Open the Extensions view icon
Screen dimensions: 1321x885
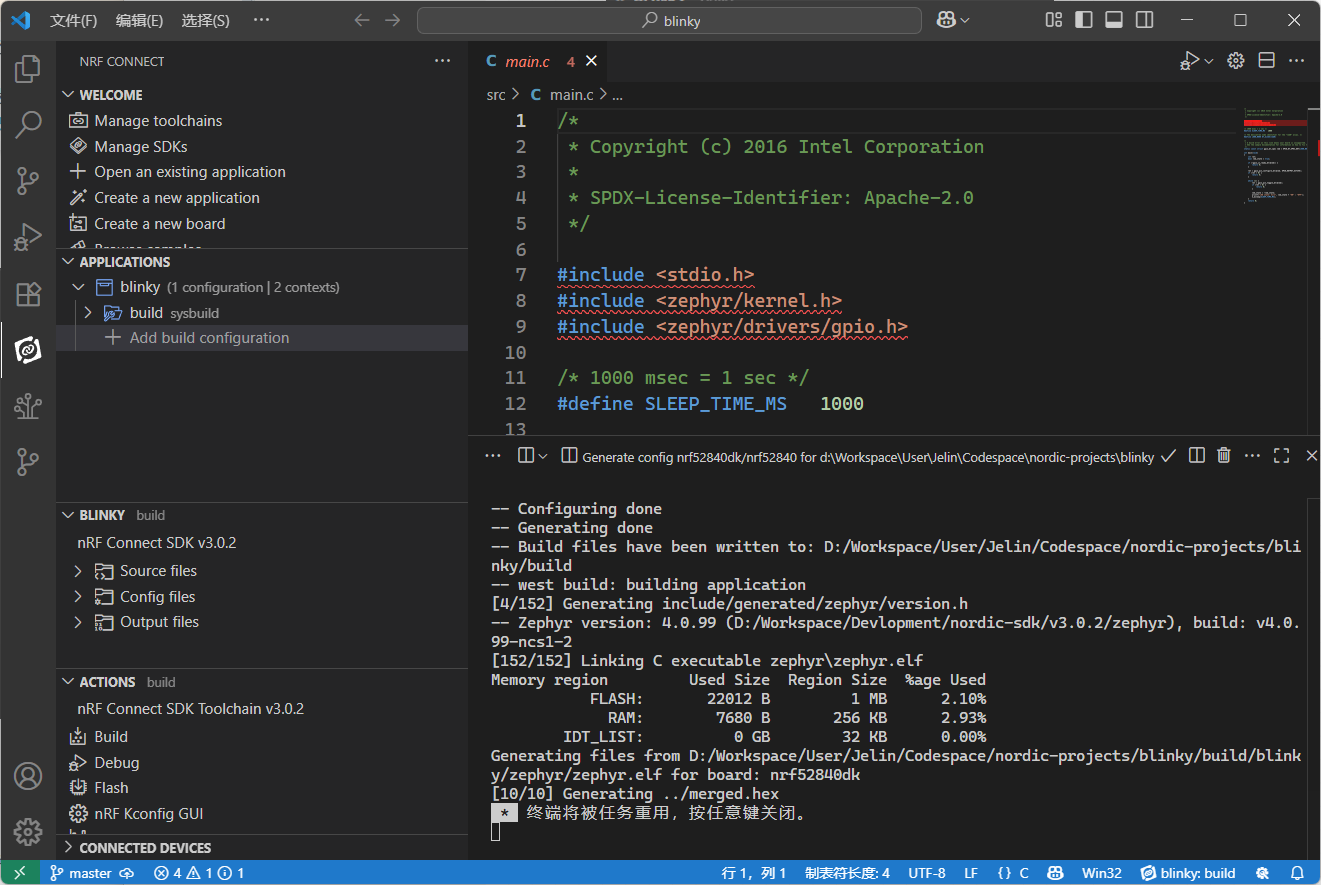pos(28,294)
